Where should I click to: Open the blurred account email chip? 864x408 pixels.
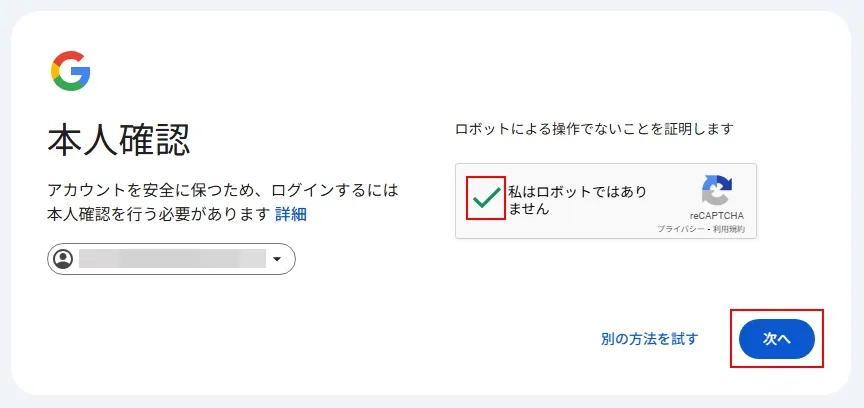172,260
